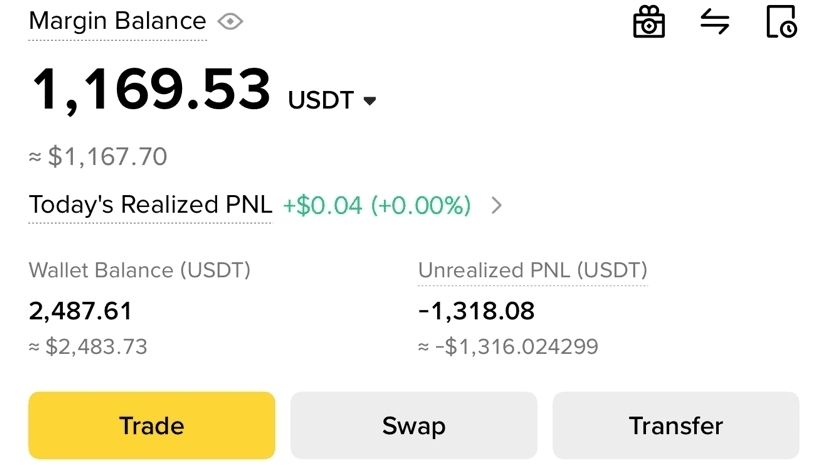Tap the ≈ -$1,316.024299 USD estimate
Image resolution: width=828 pixels, height=465 pixels.
coord(508,347)
